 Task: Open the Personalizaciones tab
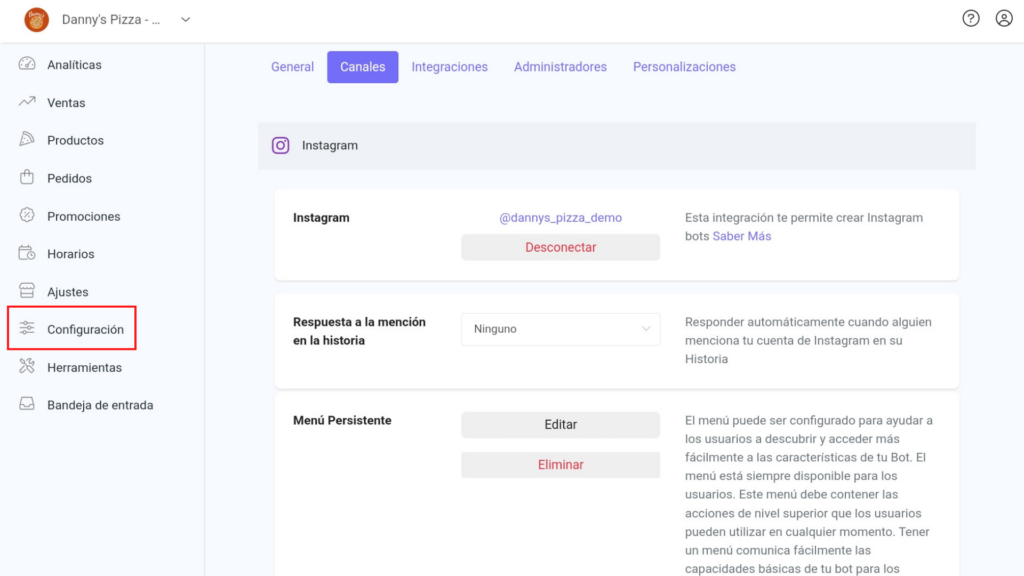click(x=684, y=67)
